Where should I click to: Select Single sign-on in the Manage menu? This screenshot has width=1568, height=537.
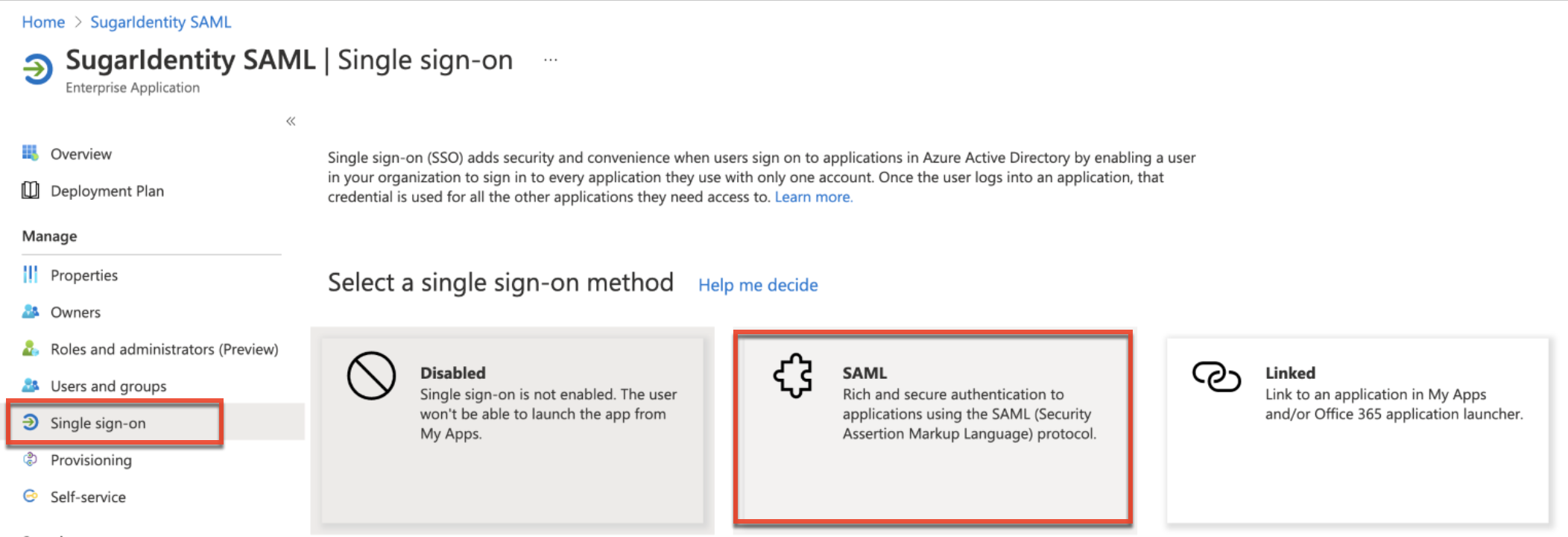[98, 423]
